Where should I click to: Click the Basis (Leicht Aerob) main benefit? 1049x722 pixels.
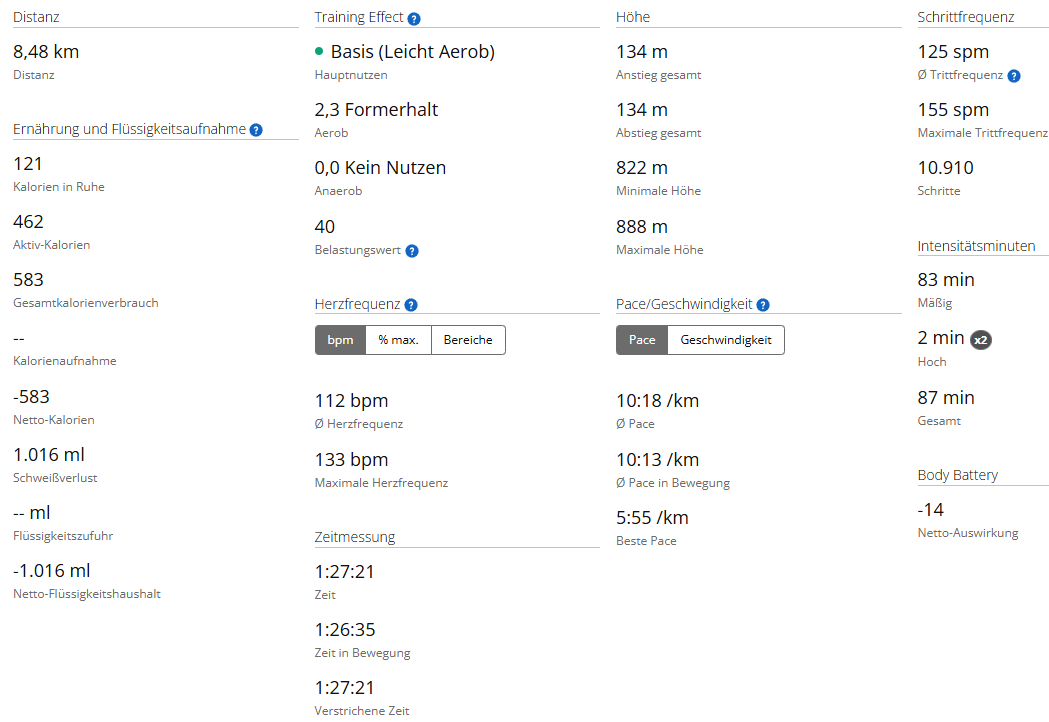click(412, 52)
